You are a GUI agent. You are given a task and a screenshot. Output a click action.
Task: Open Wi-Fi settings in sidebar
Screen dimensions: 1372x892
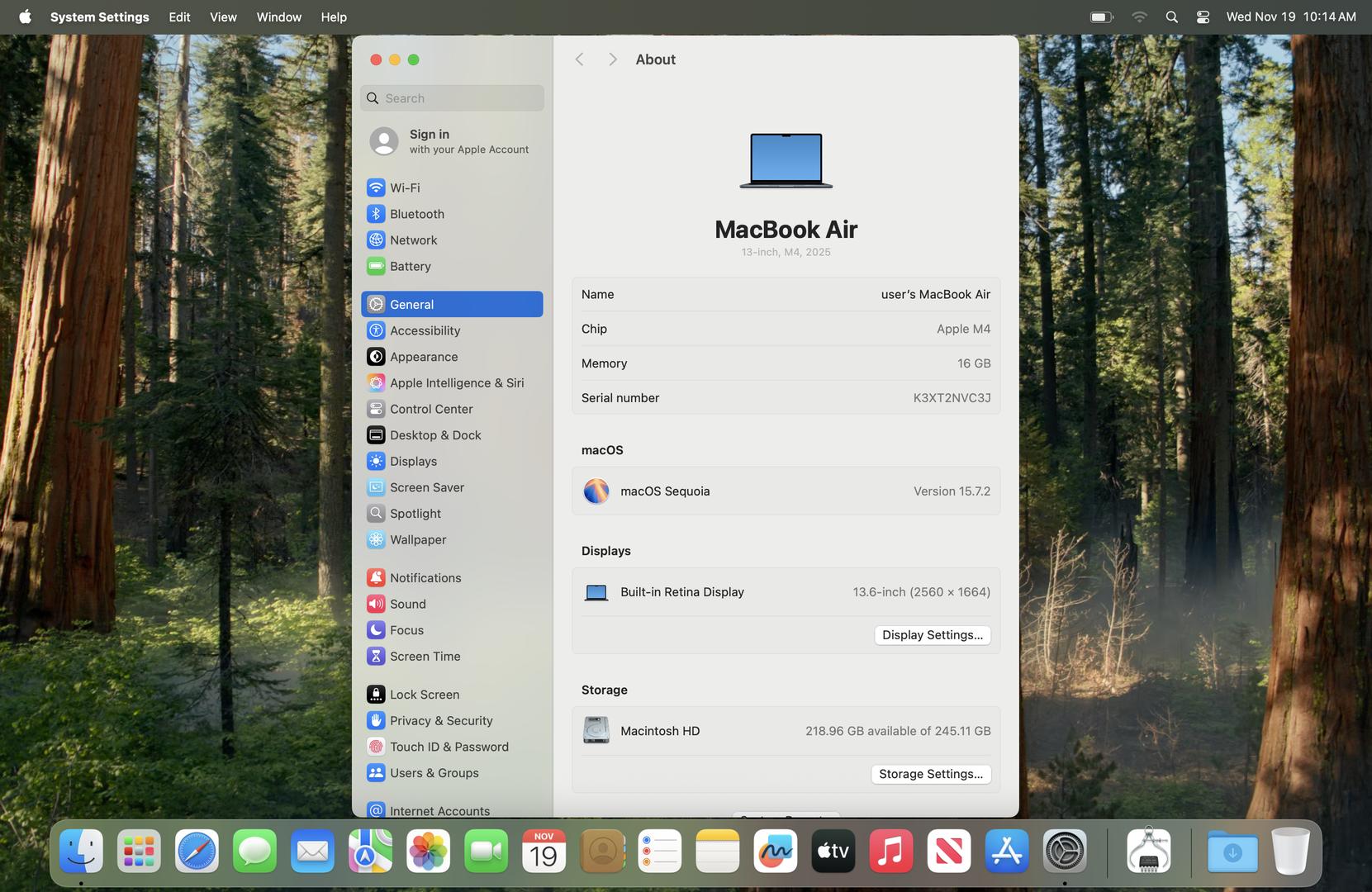click(405, 187)
